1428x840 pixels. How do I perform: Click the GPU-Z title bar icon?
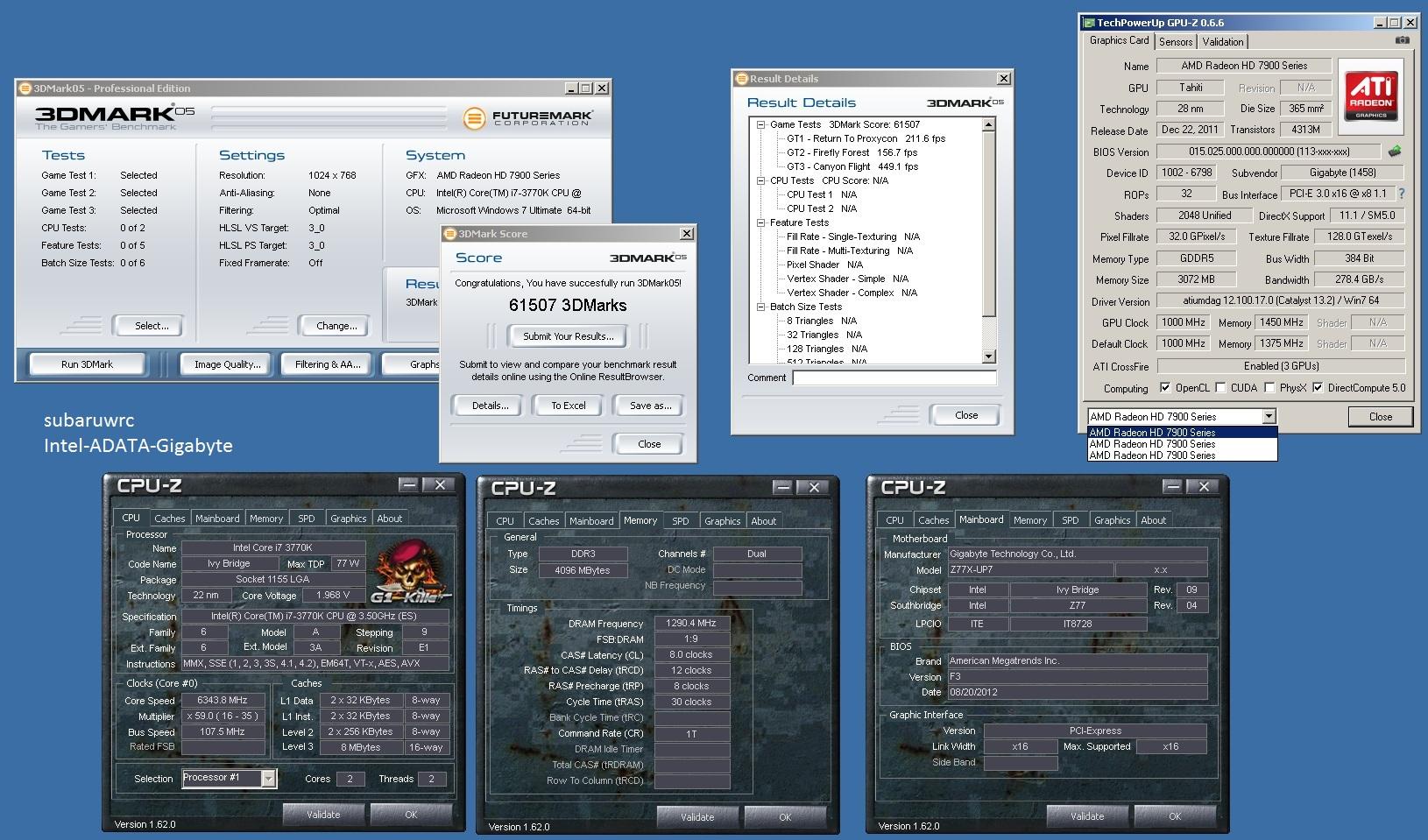(x=1089, y=23)
